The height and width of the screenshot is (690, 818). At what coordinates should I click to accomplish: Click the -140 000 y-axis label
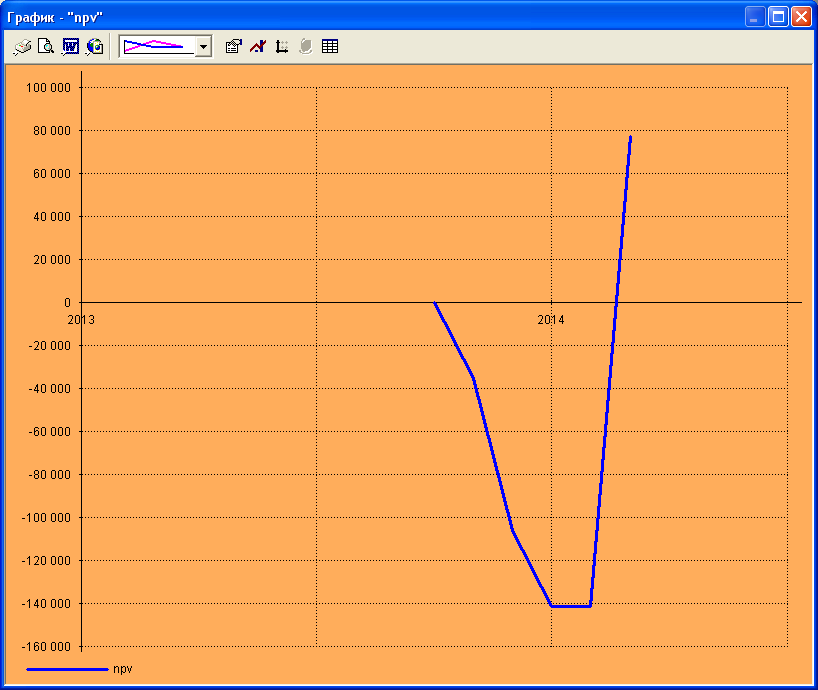[x=46, y=603]
